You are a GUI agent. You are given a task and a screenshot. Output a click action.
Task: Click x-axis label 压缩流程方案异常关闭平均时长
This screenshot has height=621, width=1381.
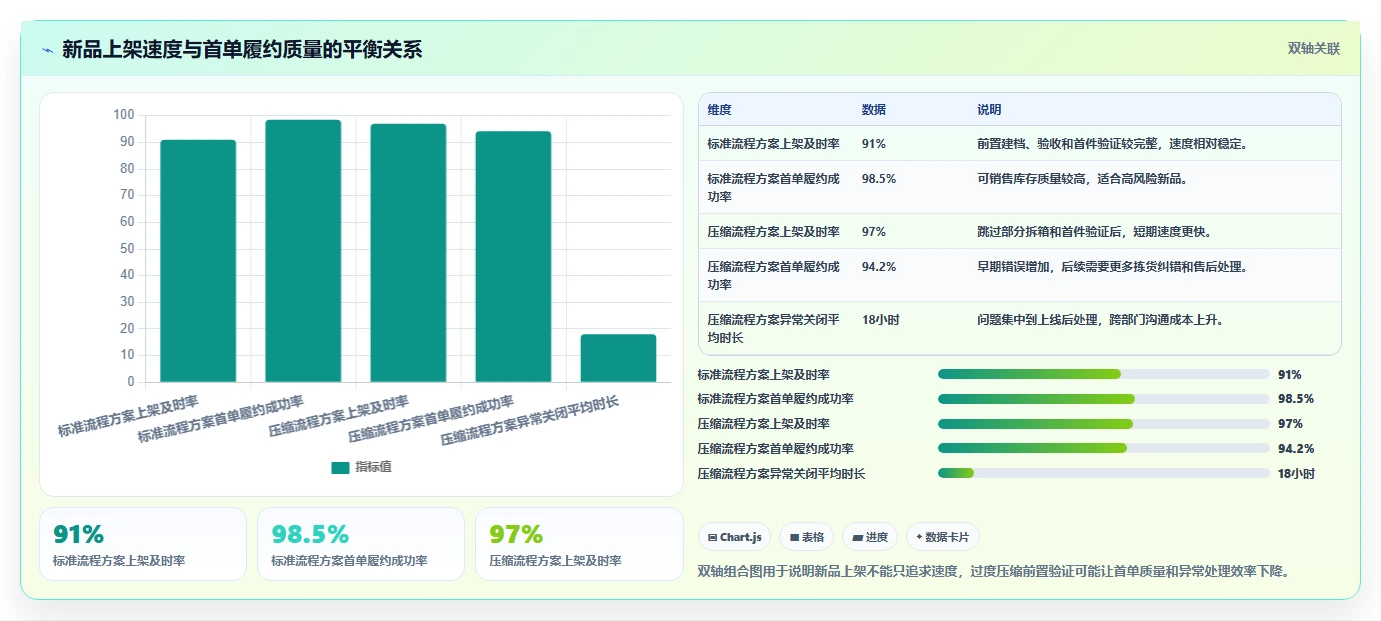[530, 420]
